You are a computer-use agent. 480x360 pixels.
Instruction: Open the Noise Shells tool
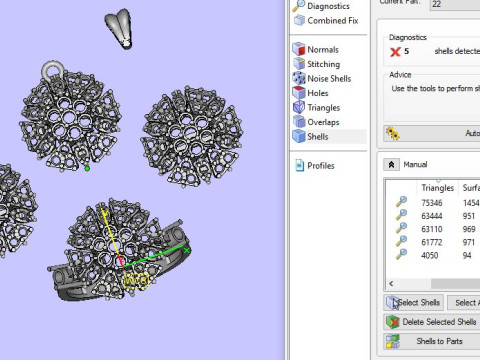click(x=322, y=79)
